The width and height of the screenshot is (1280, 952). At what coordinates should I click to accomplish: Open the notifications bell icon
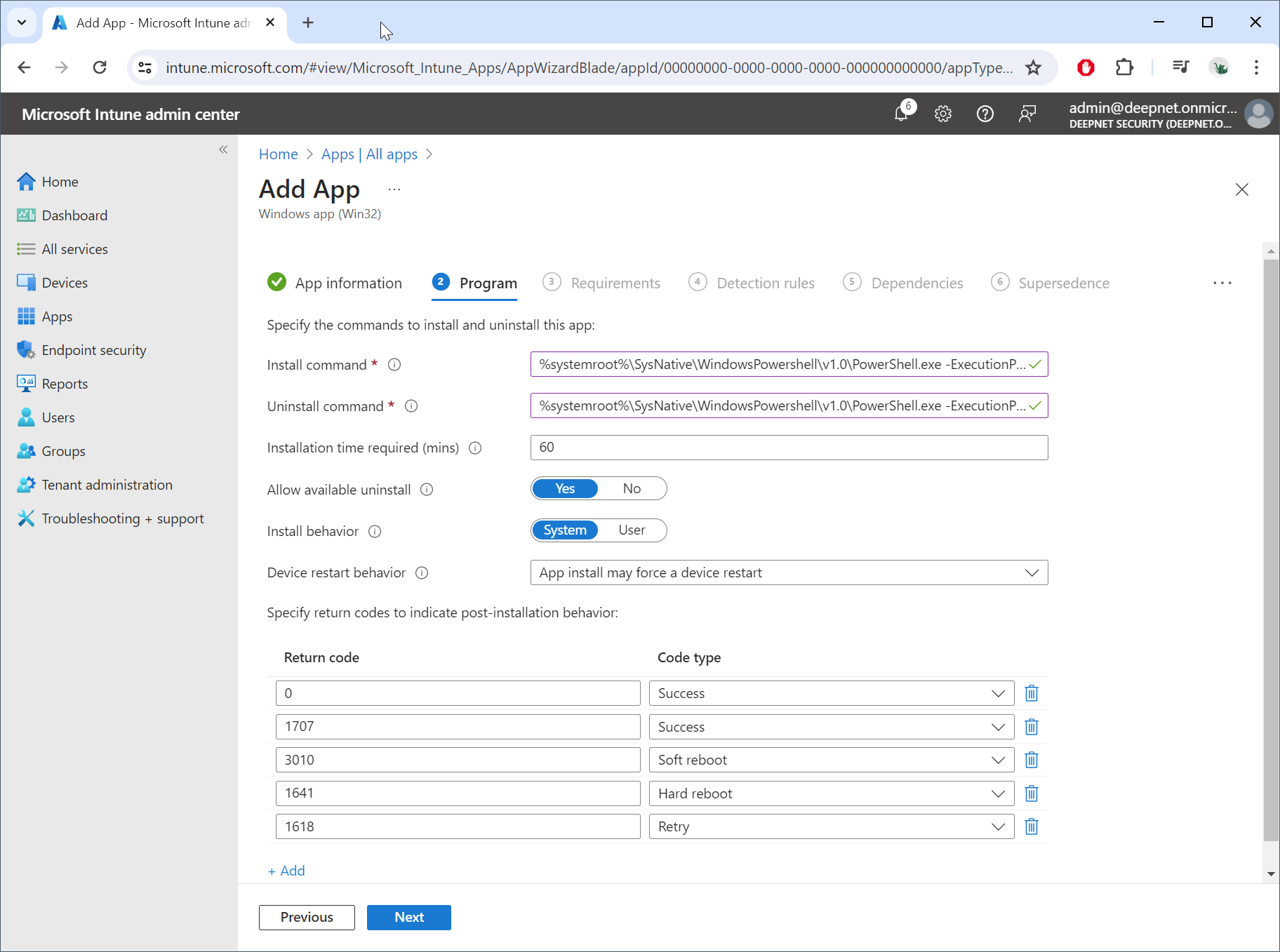click(902, 114)
